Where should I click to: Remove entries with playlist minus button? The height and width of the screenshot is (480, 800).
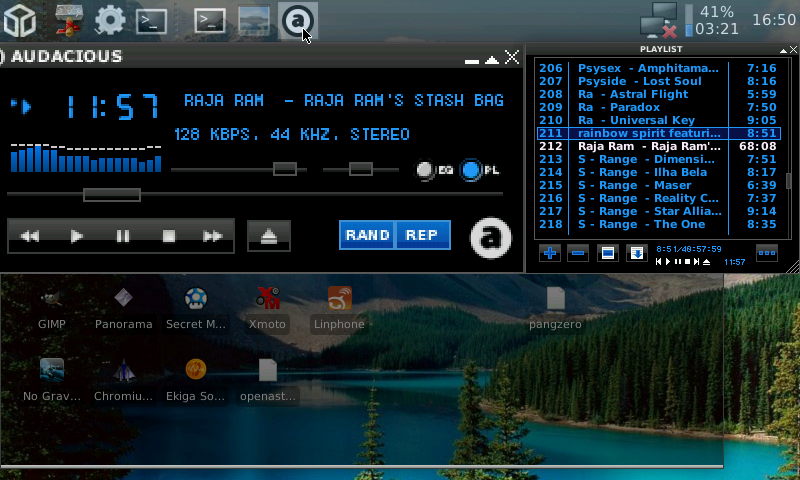coord(578,253)
